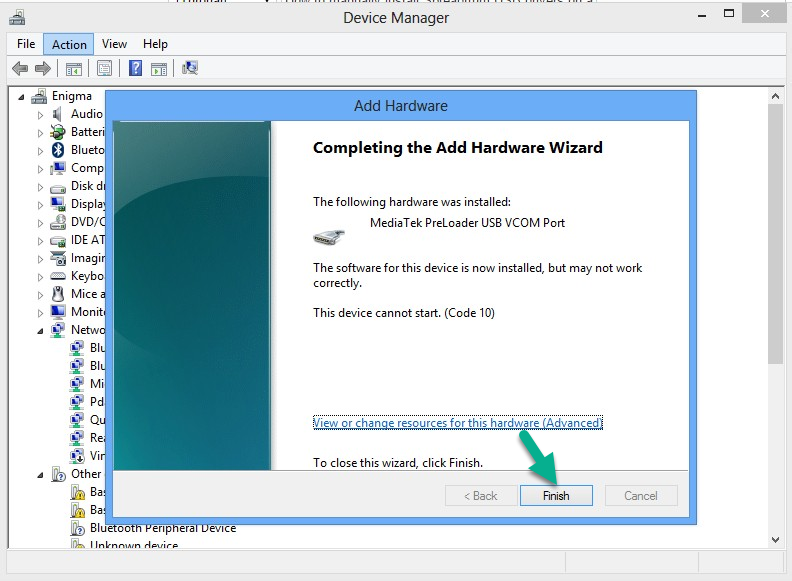The width and height of the screenshot is (792, 581).
Task: Click the Back navigation arrow in toolbar
Action: 20,68
